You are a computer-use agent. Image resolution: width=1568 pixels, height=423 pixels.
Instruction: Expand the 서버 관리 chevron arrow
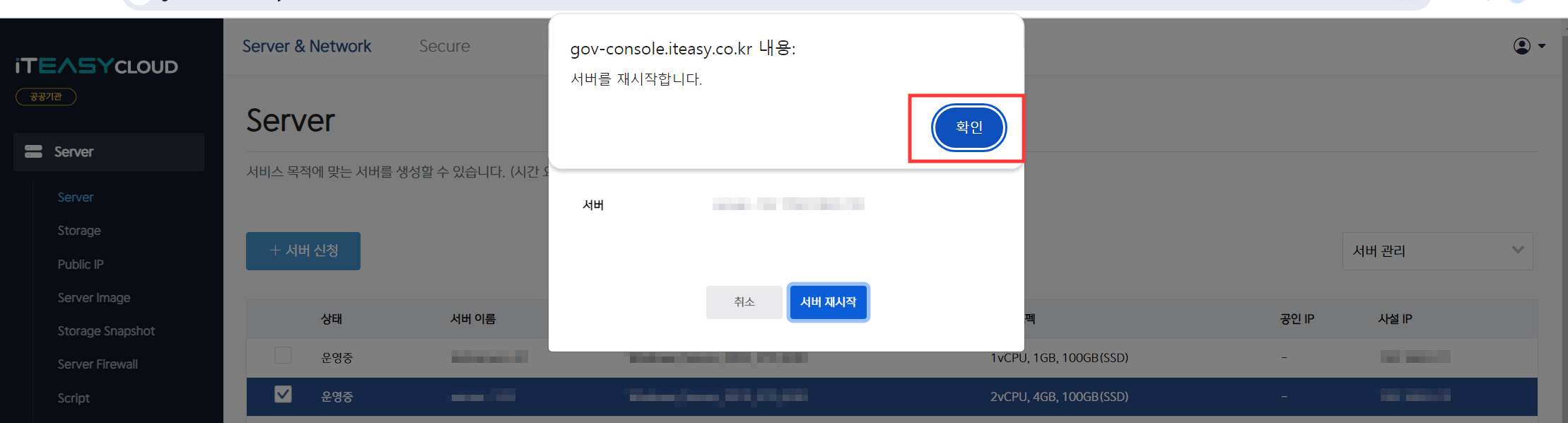click(x=1517, y=250)
